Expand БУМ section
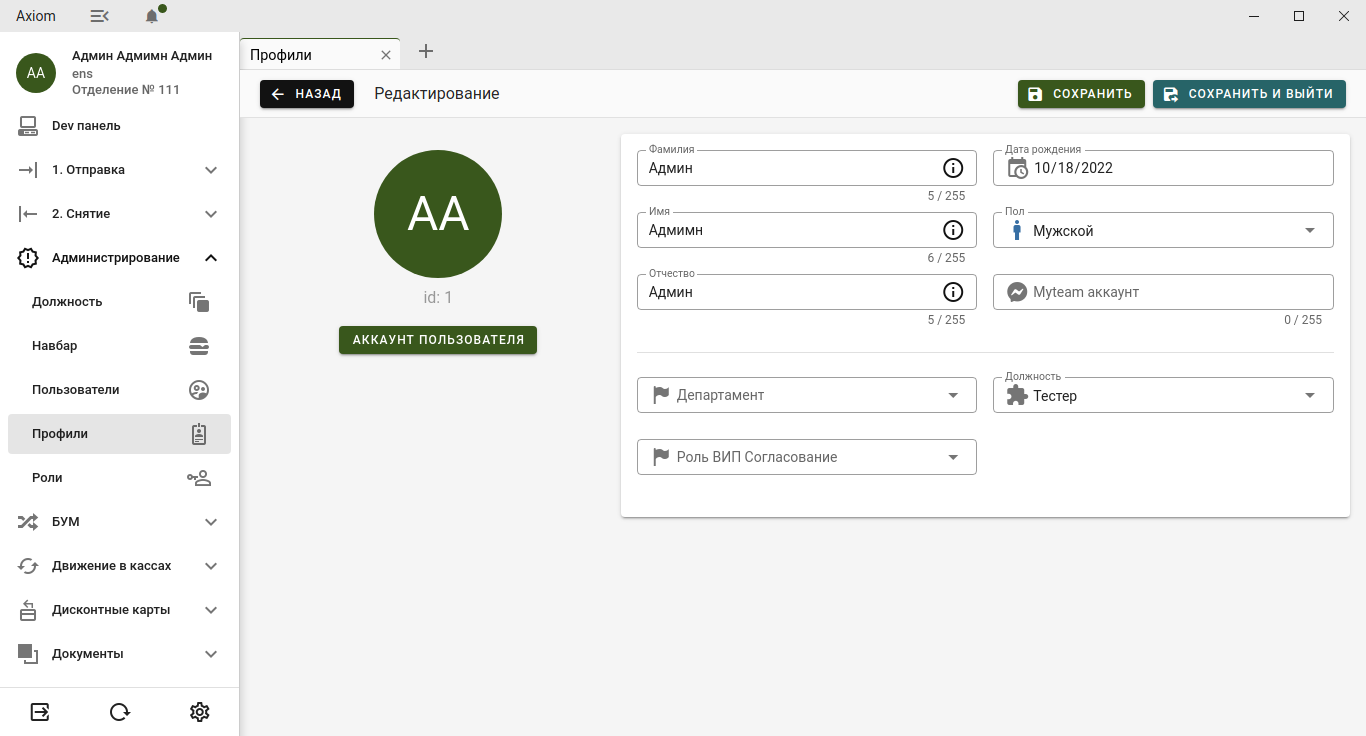The height and width of the screenshot is (736, 1366). click(119, 522)
